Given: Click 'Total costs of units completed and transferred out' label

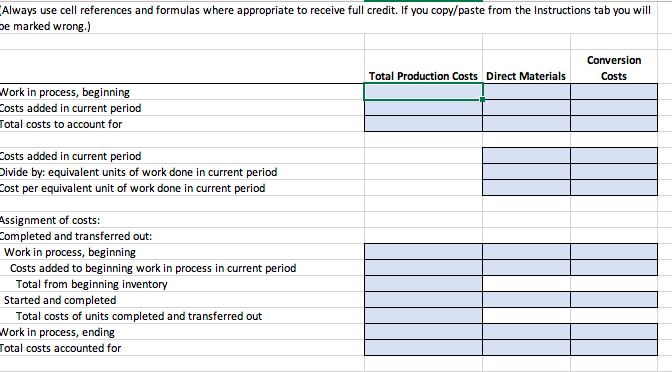Looking at the screenshot, I should click(139, 316).
